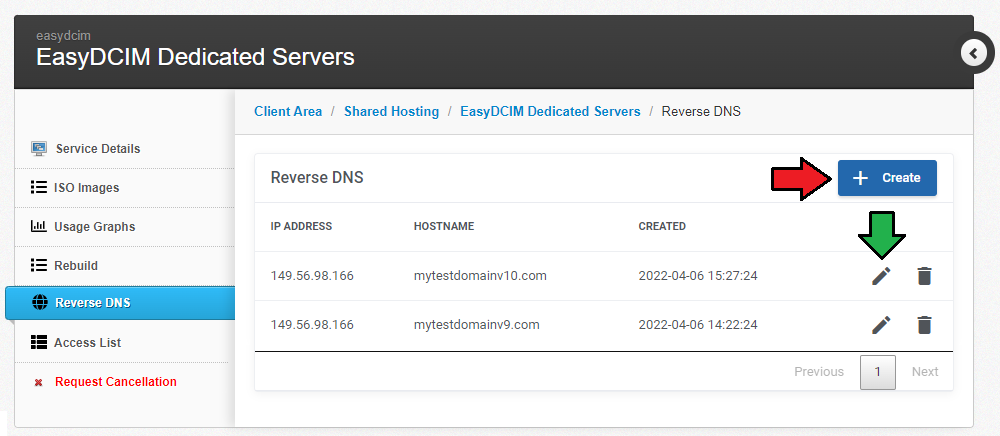Open ISO Images in sidebar
The width and height of the screenshot is (1000, 436).
[86, 188]
